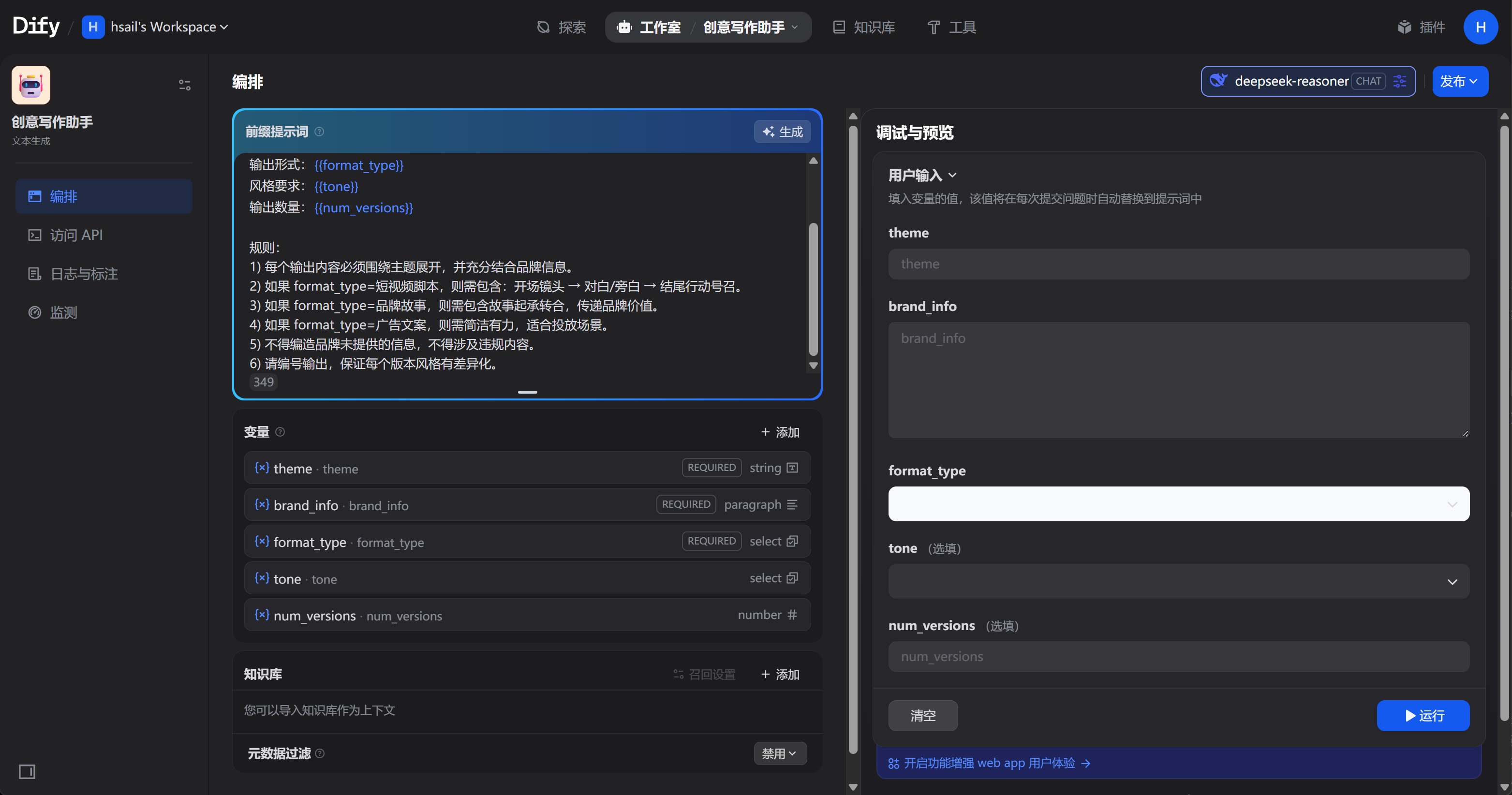
Task: Select the num_versions variable row
Action: click(527, 615)
